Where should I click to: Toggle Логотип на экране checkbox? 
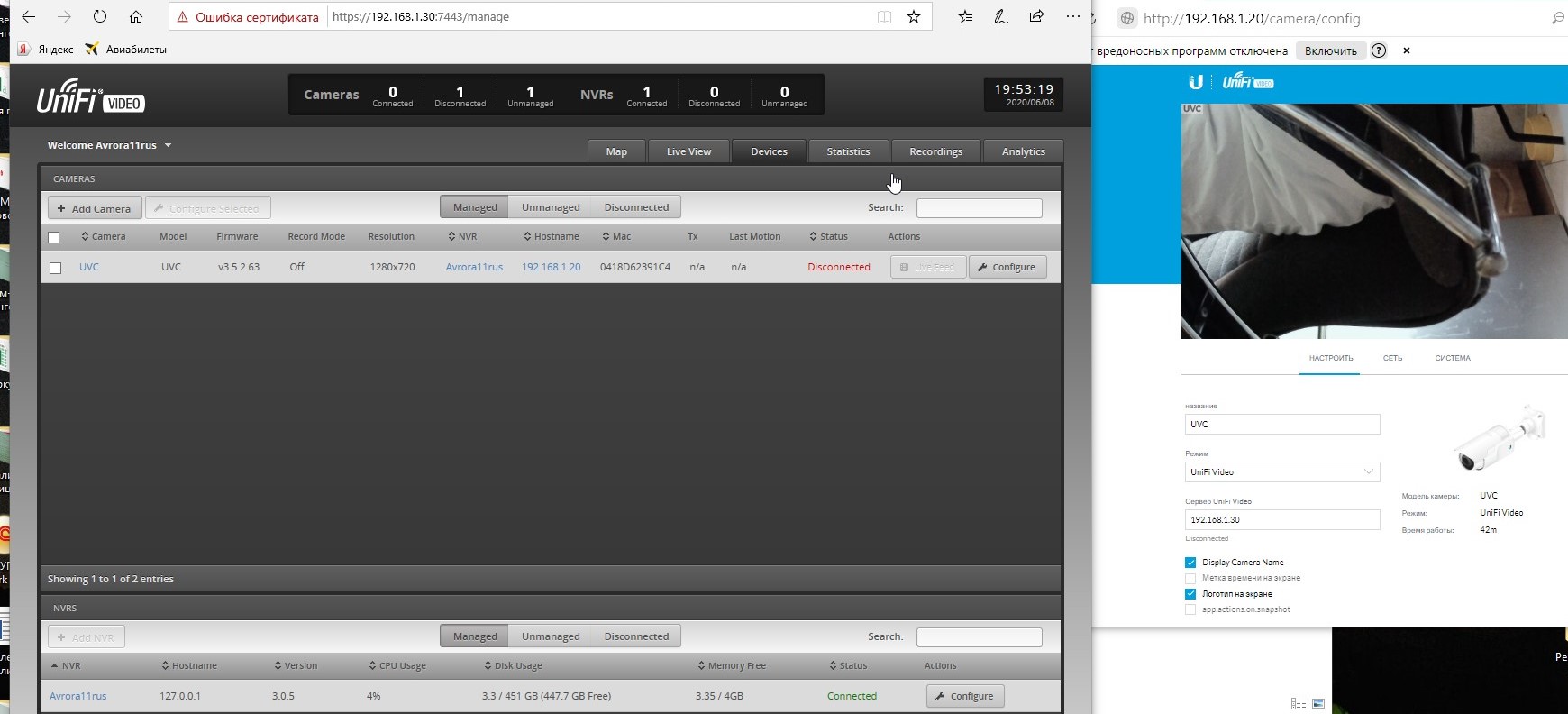(1190, 594)
